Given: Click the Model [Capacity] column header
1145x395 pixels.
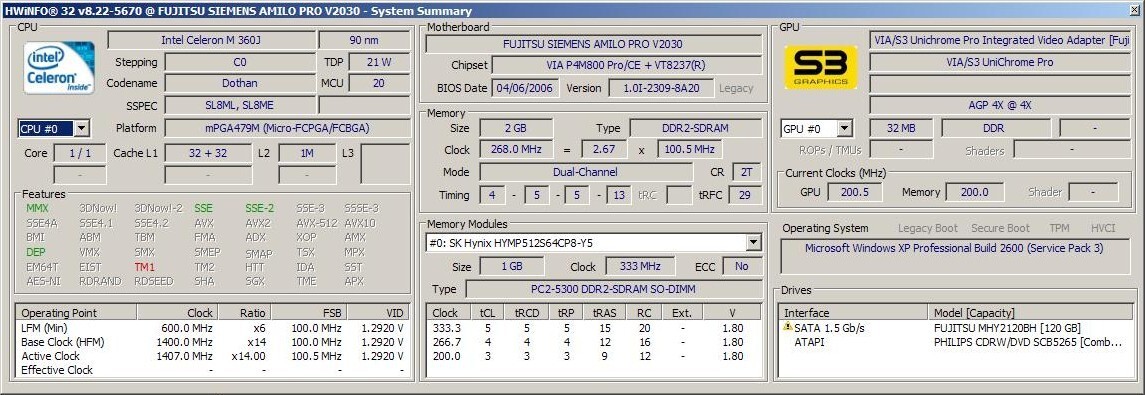Looking at the screenshot, I should 1031,312.
